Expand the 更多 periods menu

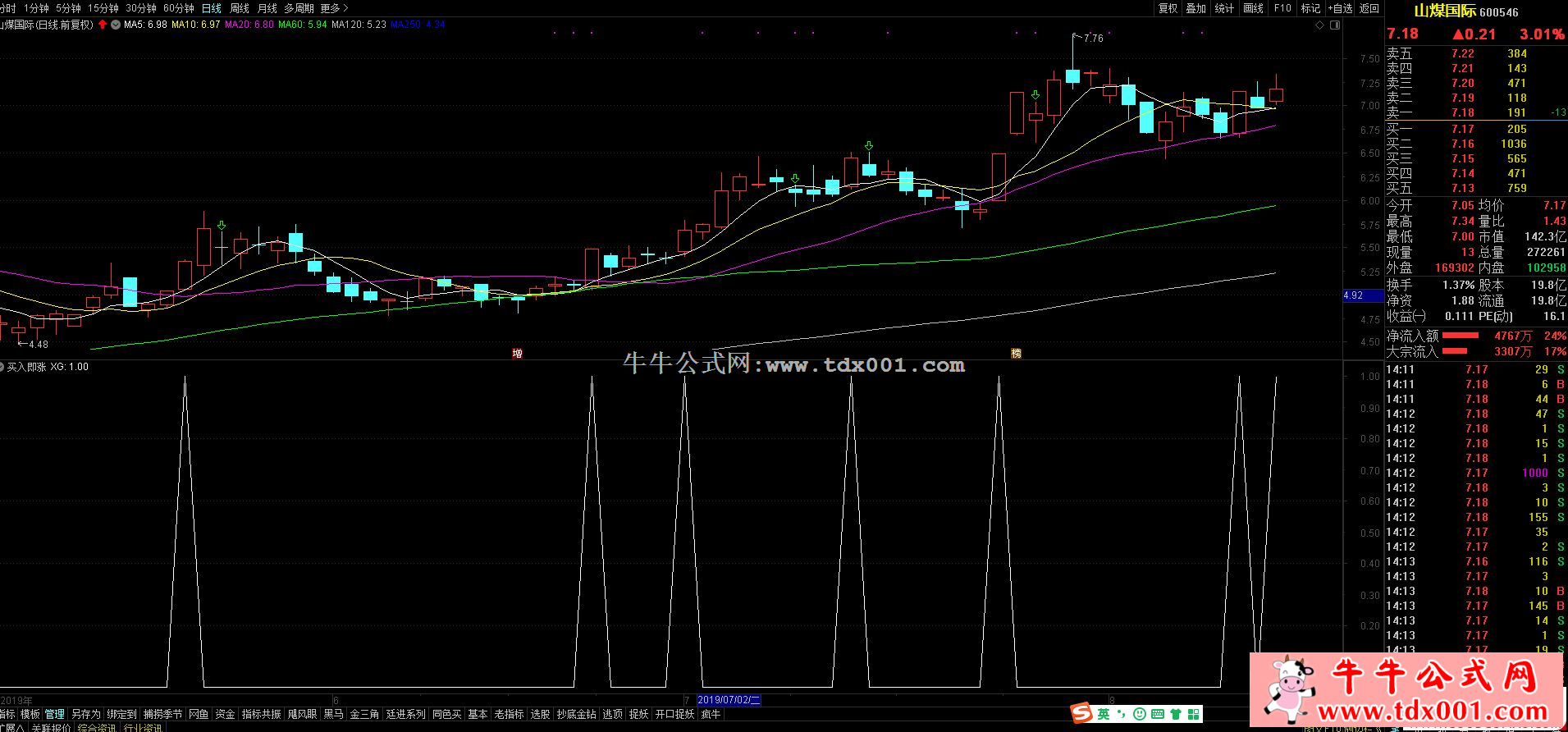point(334,8)
